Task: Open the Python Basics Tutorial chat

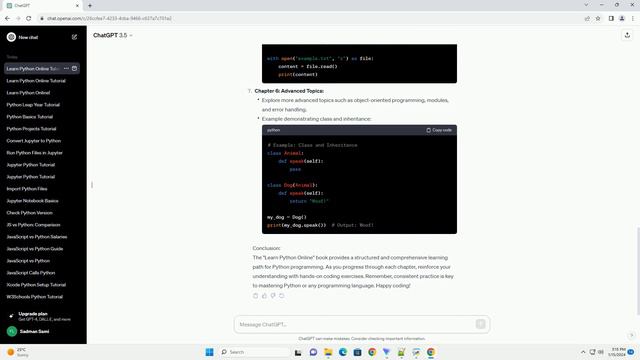Action: [30, 117]
